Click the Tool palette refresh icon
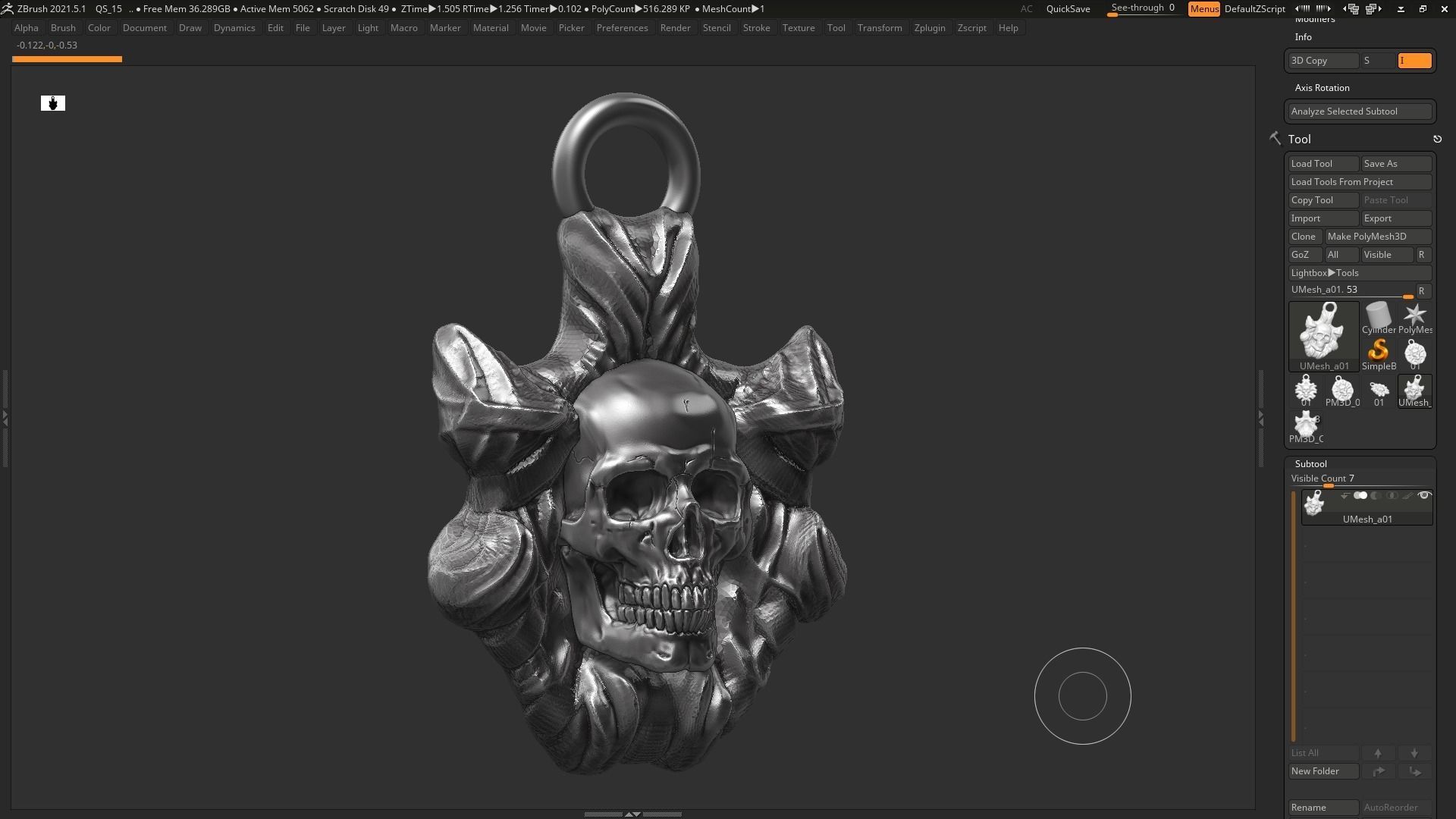Viewport: 1456px width, 819px height. coord(1437,139)
